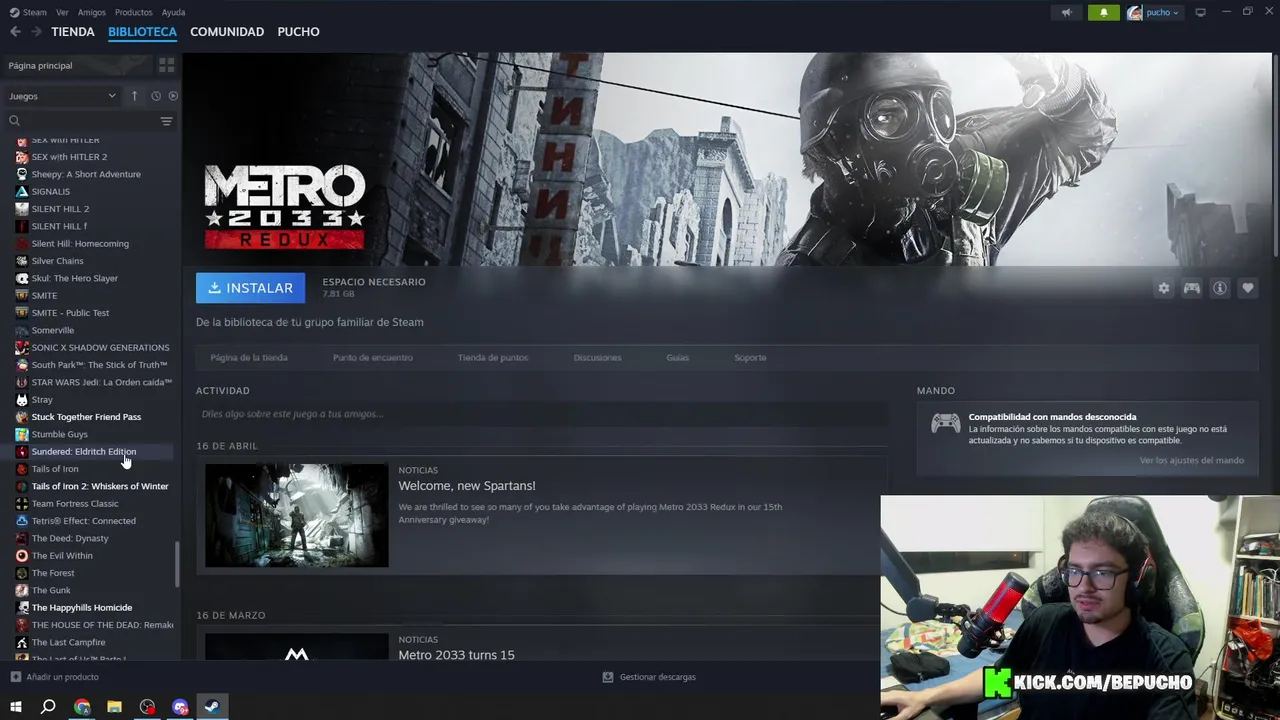Filter library by ready-to-play icon
This screenshot has width=1280, height=720.
(173, 96)
